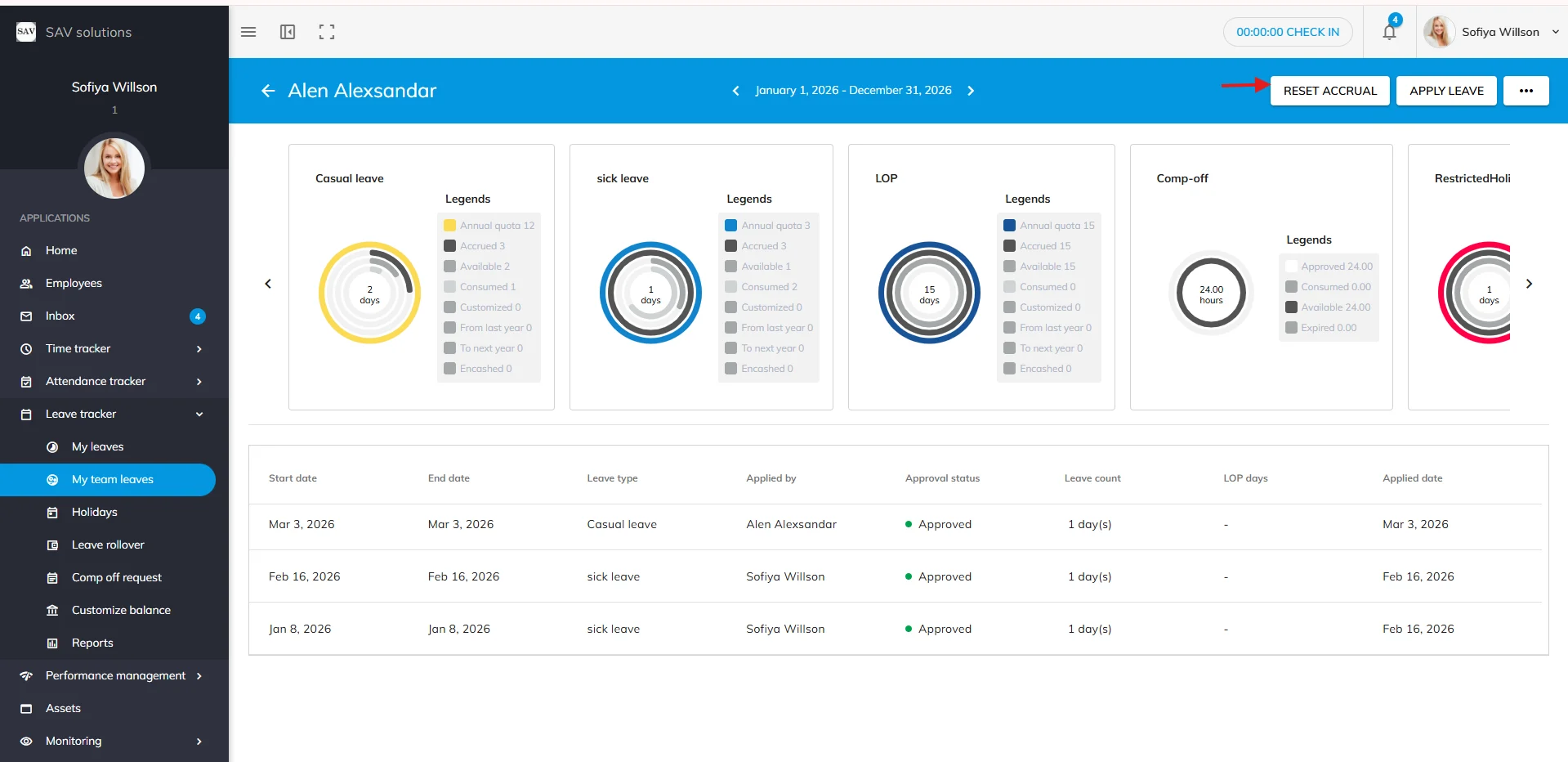Go to previous year date range
The height and width of the screenshot is (762, 1568).
pos(735,91)
